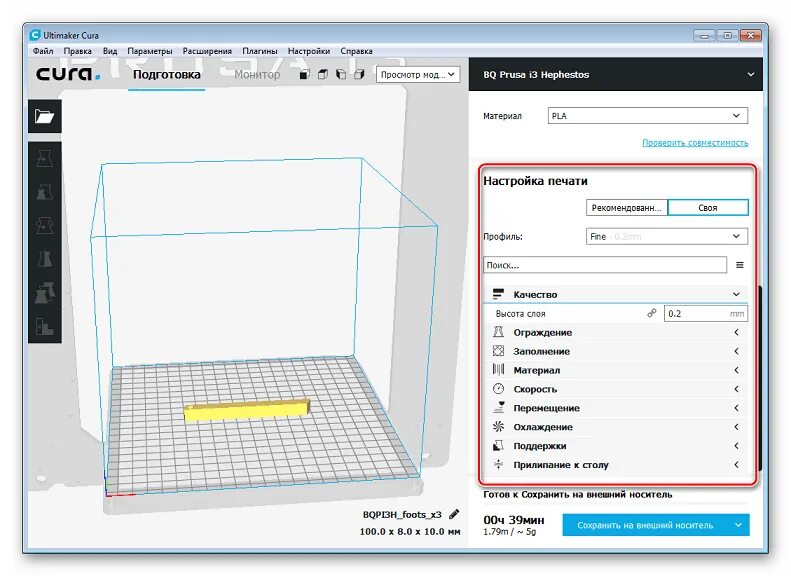Click the Охлаждение fan icon
This screenshot has height=576, width=791.
tap(498, 427)
